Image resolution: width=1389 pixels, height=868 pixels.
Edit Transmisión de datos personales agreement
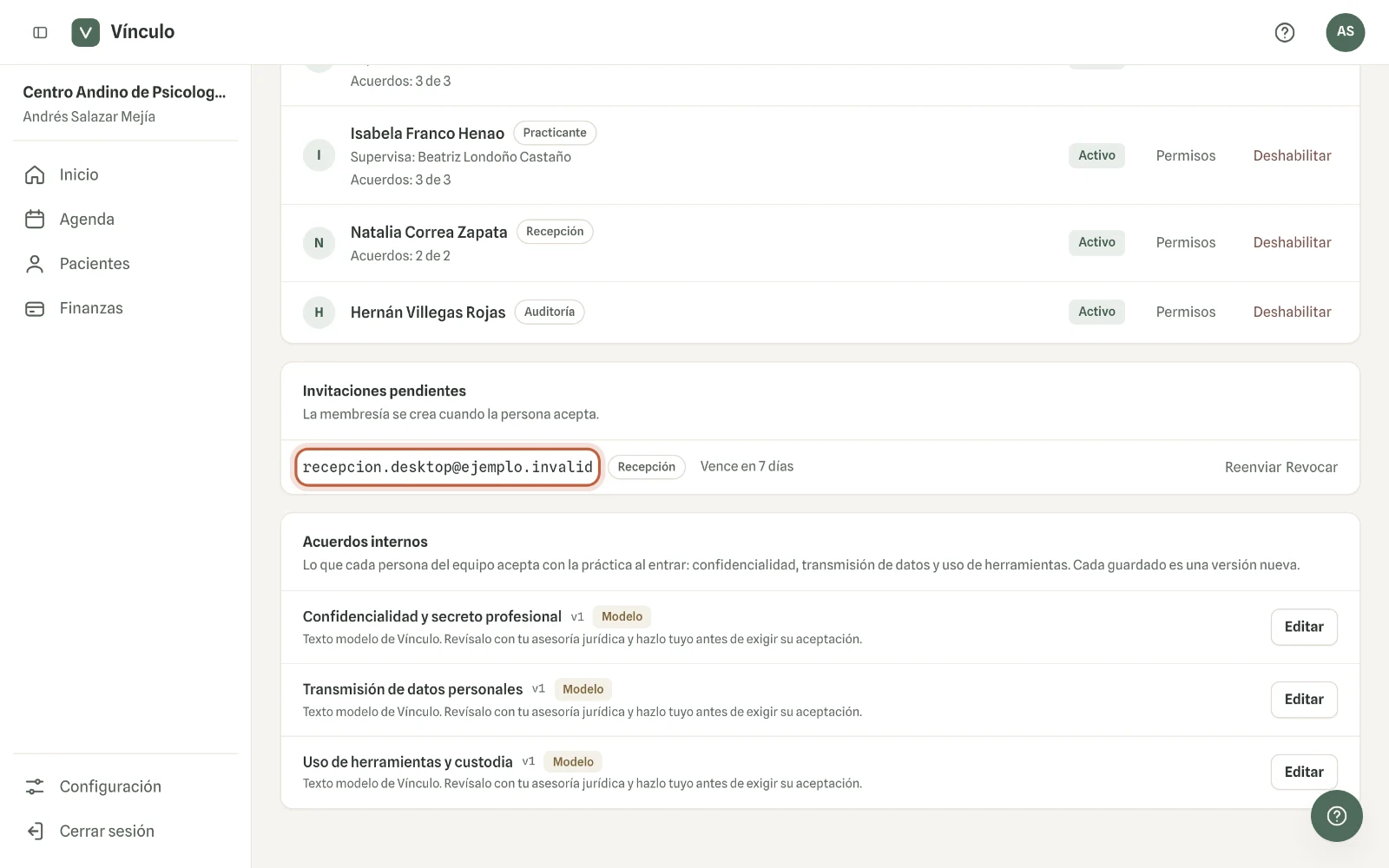(1304, 700)
